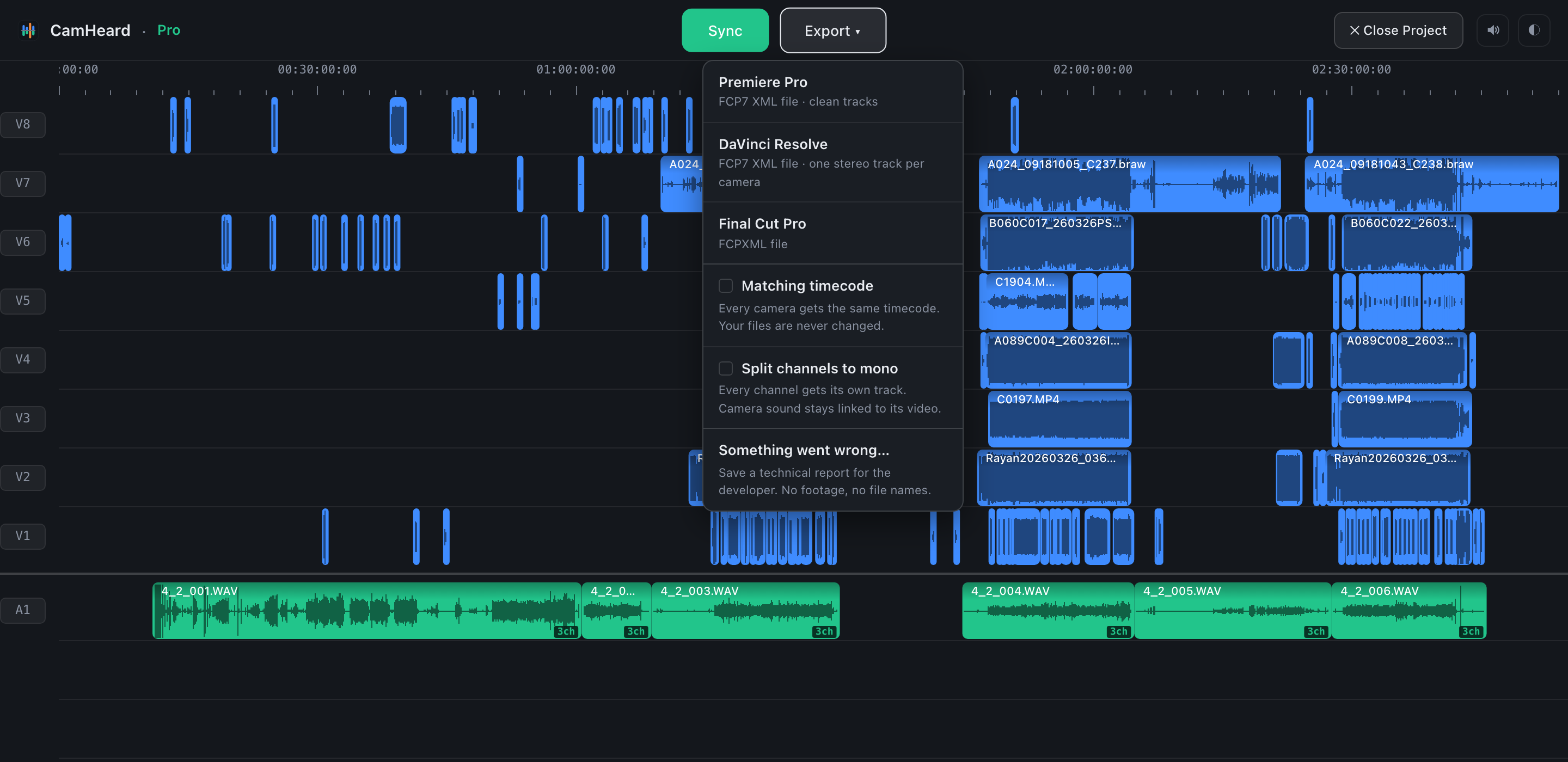Select audio clip 4_2_003.WAV
The image size is (1568, 762).
tap(745, 611)
